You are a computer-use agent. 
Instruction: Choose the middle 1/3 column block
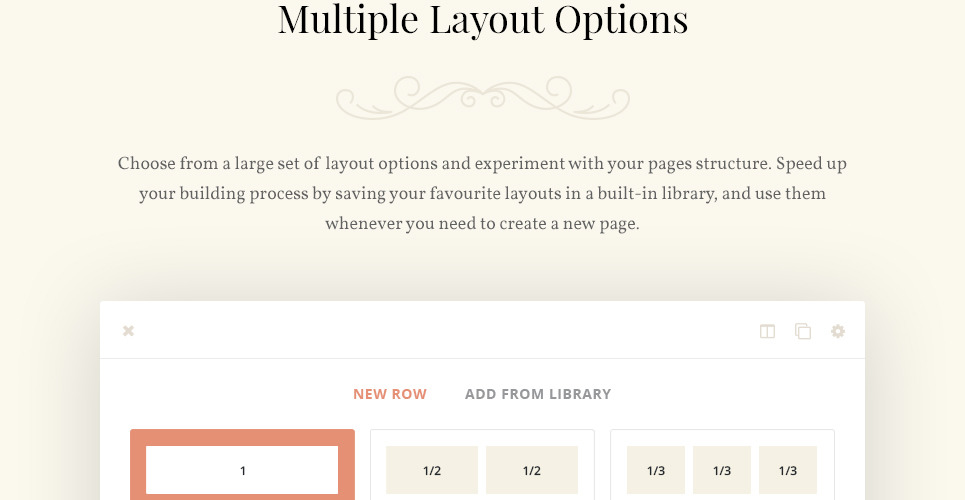(x=722, y=470)
